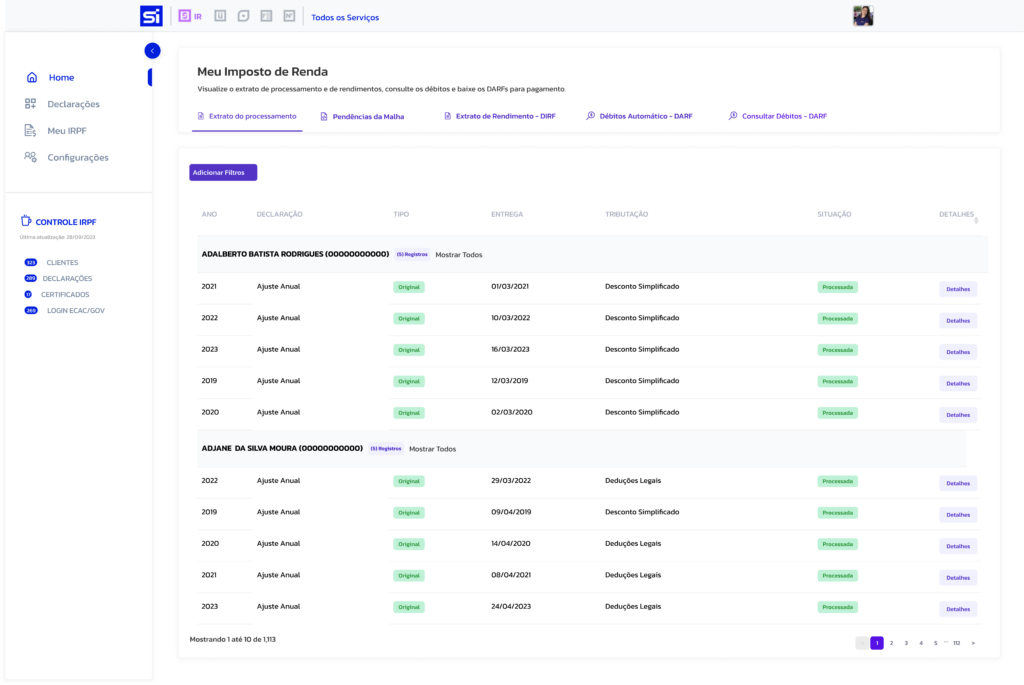Image resolution: width=1024 pixels, height=685 pixels.
Task: Click the SI logo in top bar
Action: (151, 16)
